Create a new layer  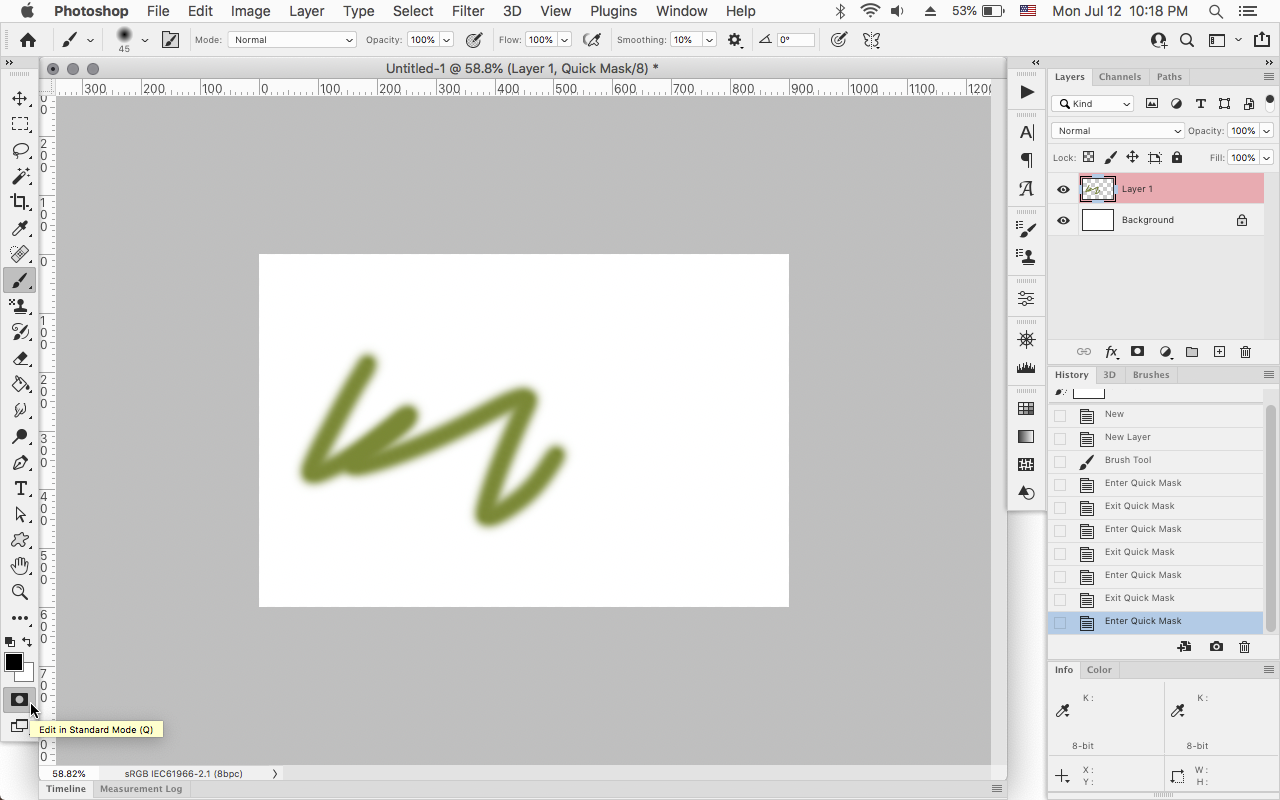(1219, 351)
